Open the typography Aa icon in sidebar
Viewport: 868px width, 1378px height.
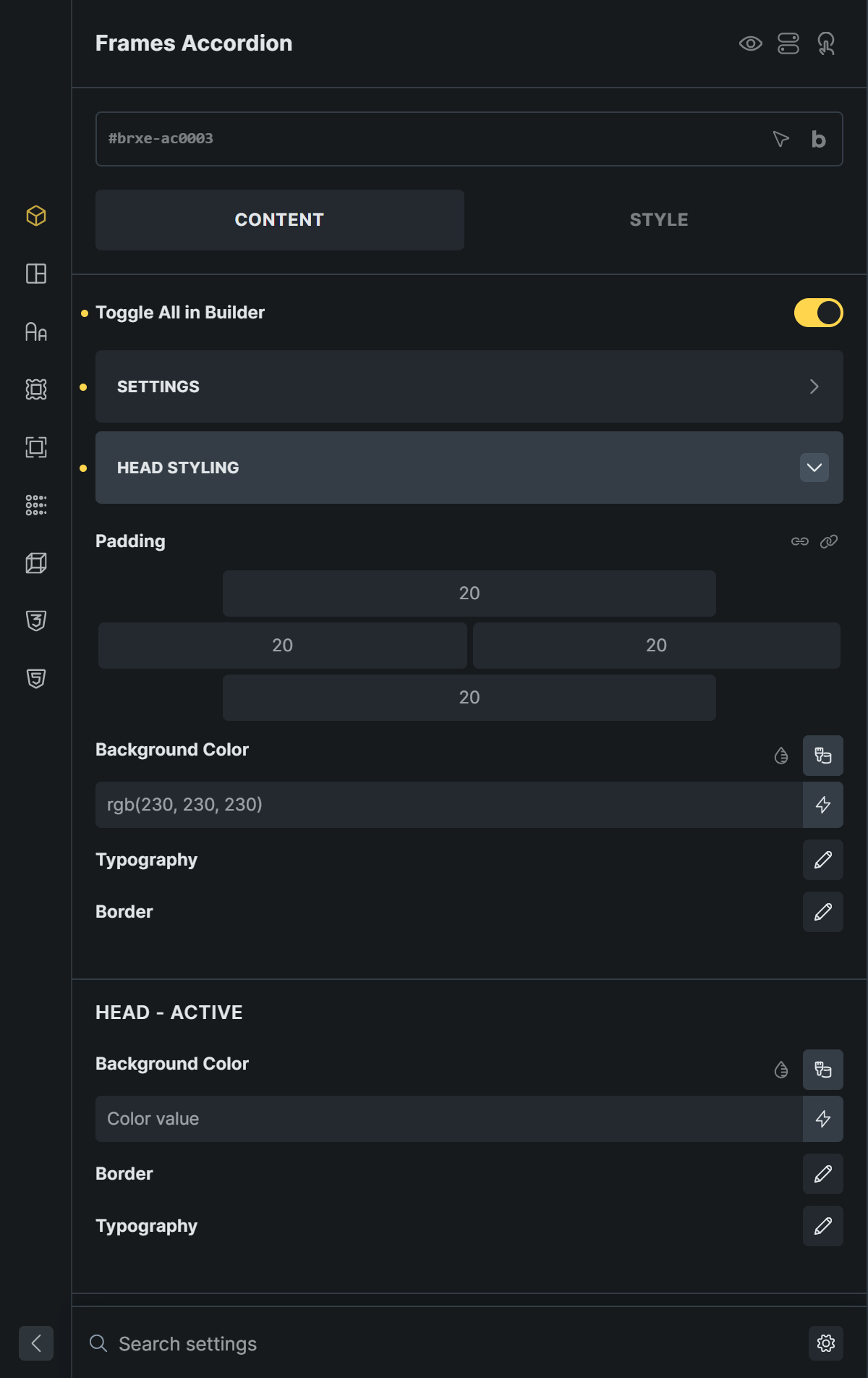tap(36, 331)
